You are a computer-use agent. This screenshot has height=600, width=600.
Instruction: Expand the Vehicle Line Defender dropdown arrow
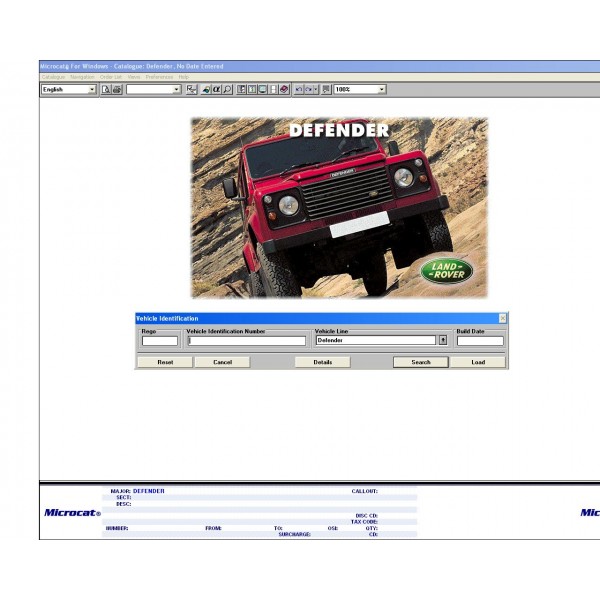[x=443, y=340]
